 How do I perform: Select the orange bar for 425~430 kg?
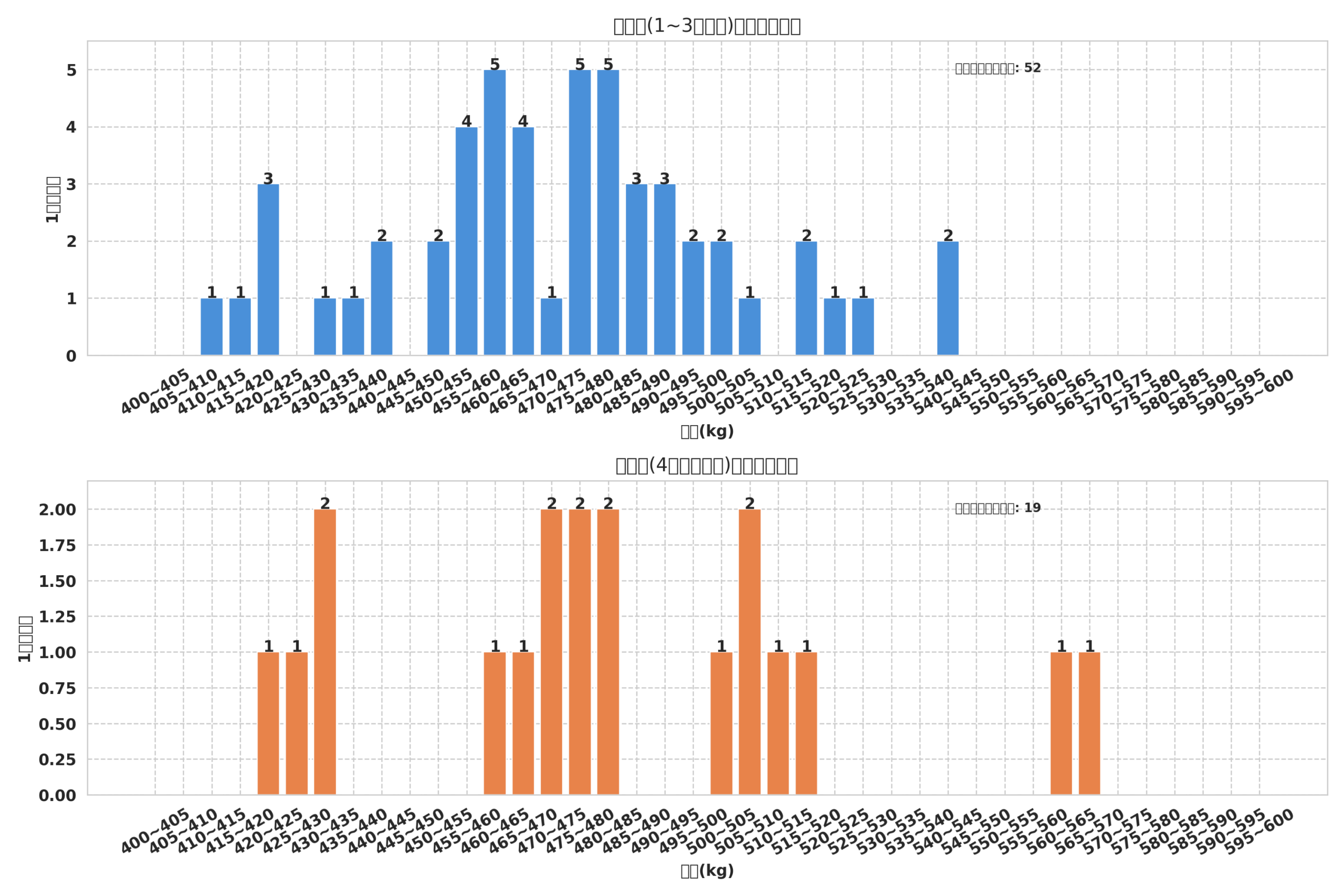pyautogui.click(x=297, y=723)
